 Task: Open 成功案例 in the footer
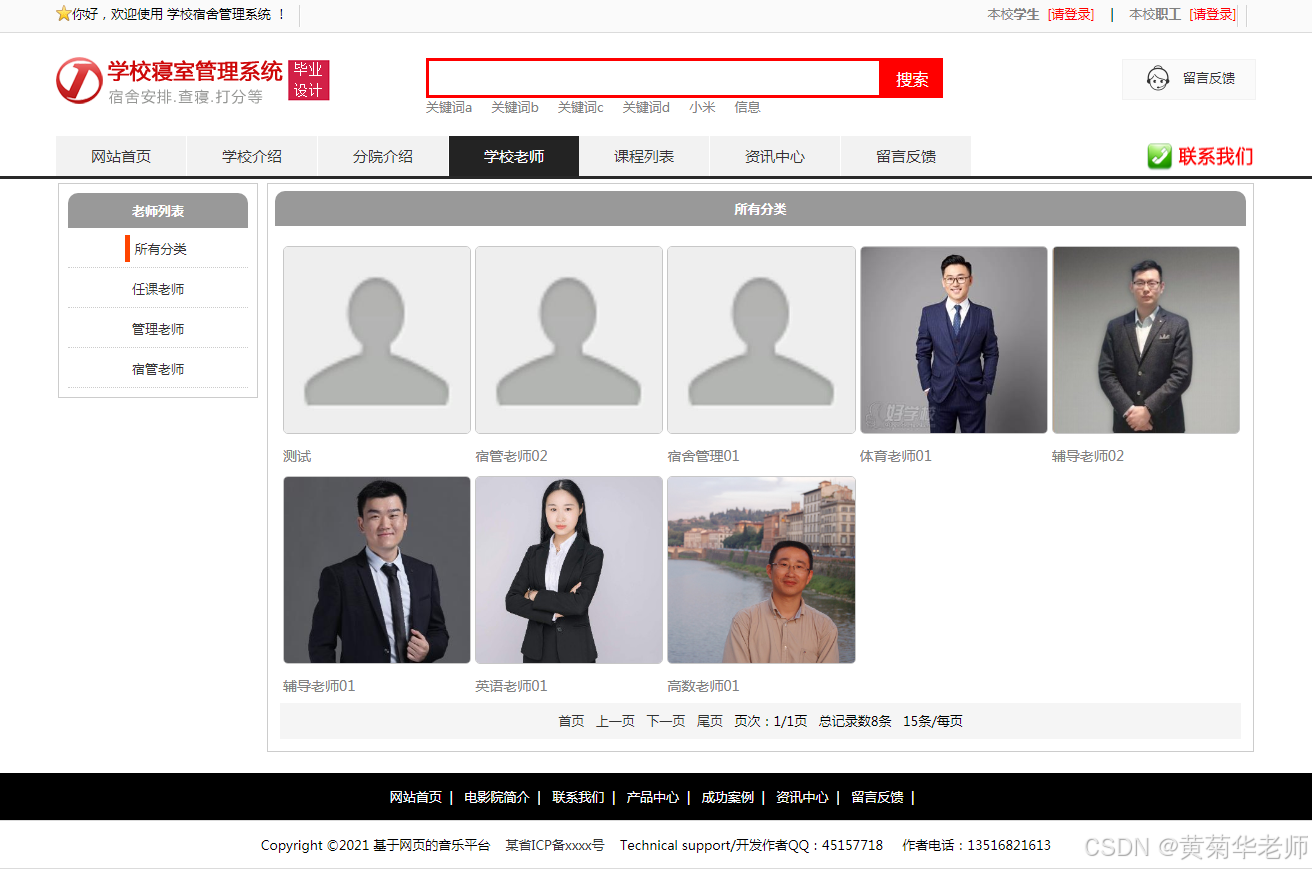tap(727, 797)
